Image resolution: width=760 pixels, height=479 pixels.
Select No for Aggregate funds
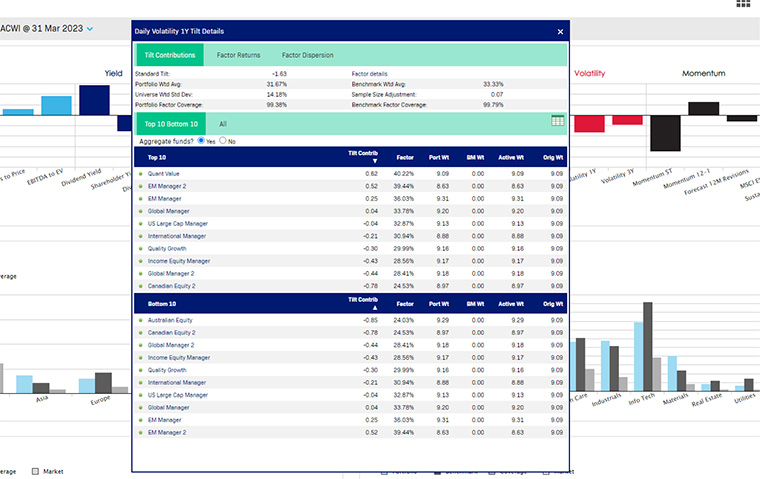coord(223,141)
